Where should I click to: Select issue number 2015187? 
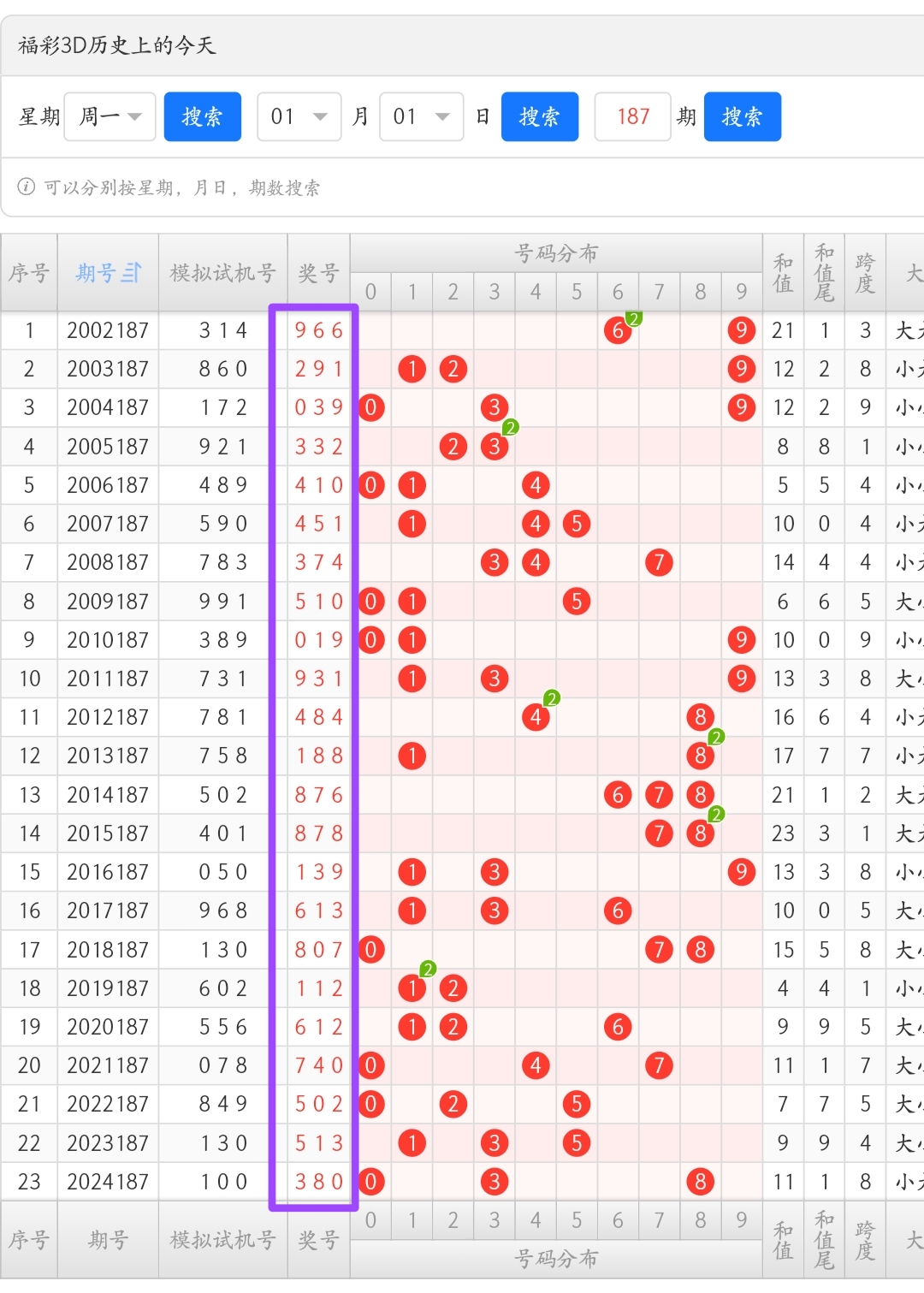point(108,833)
